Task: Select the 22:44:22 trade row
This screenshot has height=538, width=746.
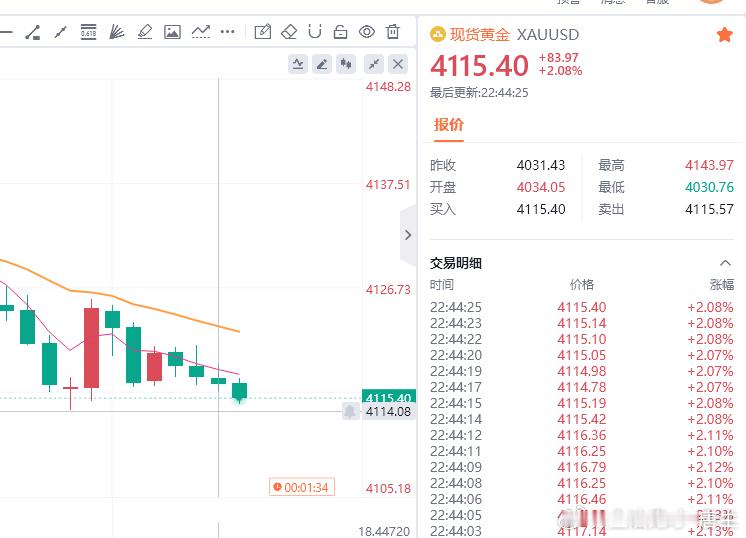Action: 581,339
